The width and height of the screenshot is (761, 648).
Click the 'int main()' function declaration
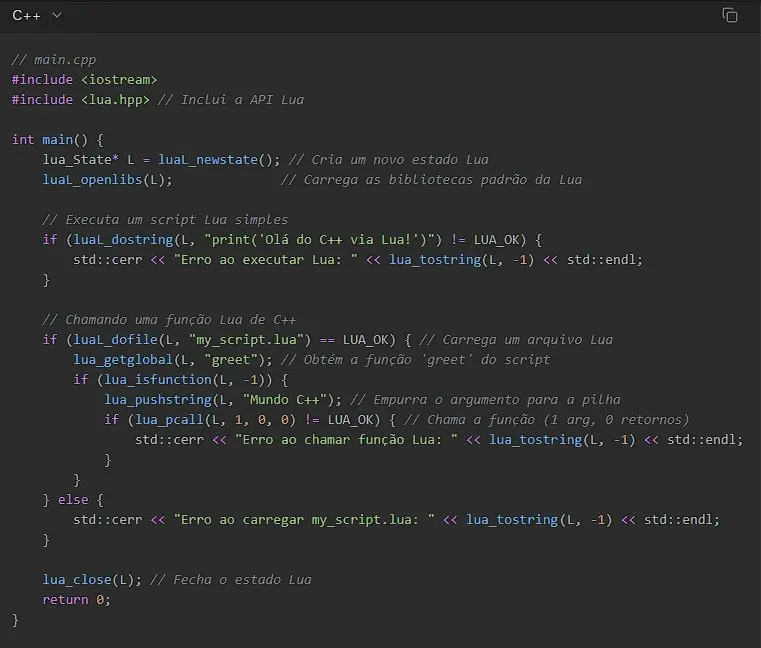pos(57,140)
